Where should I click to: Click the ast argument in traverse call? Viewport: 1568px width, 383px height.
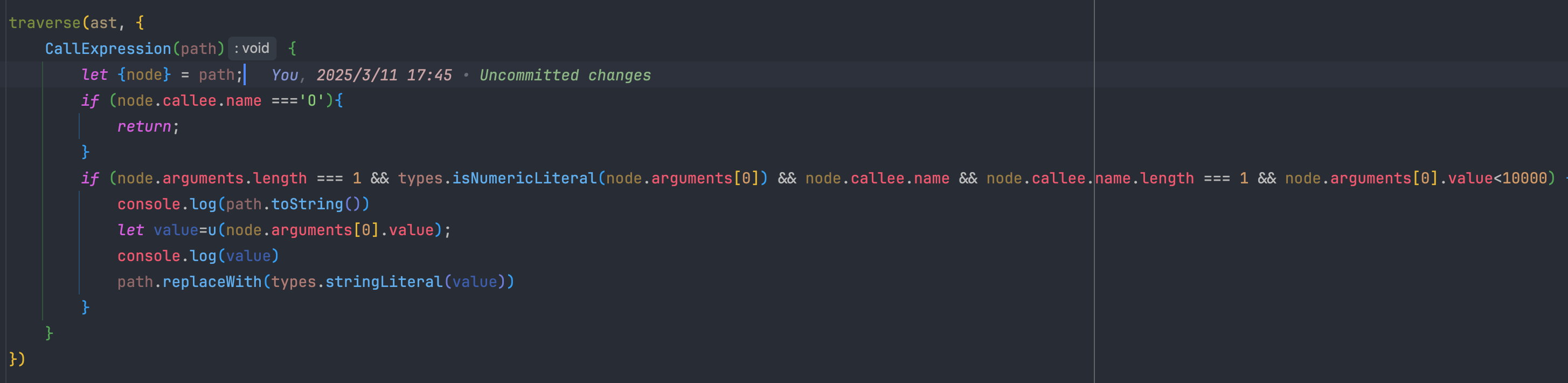tap(103, 23)
